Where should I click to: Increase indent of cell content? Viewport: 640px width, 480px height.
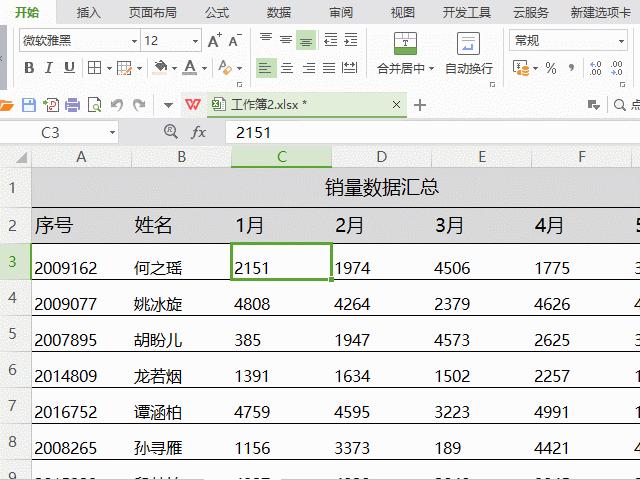351,40
